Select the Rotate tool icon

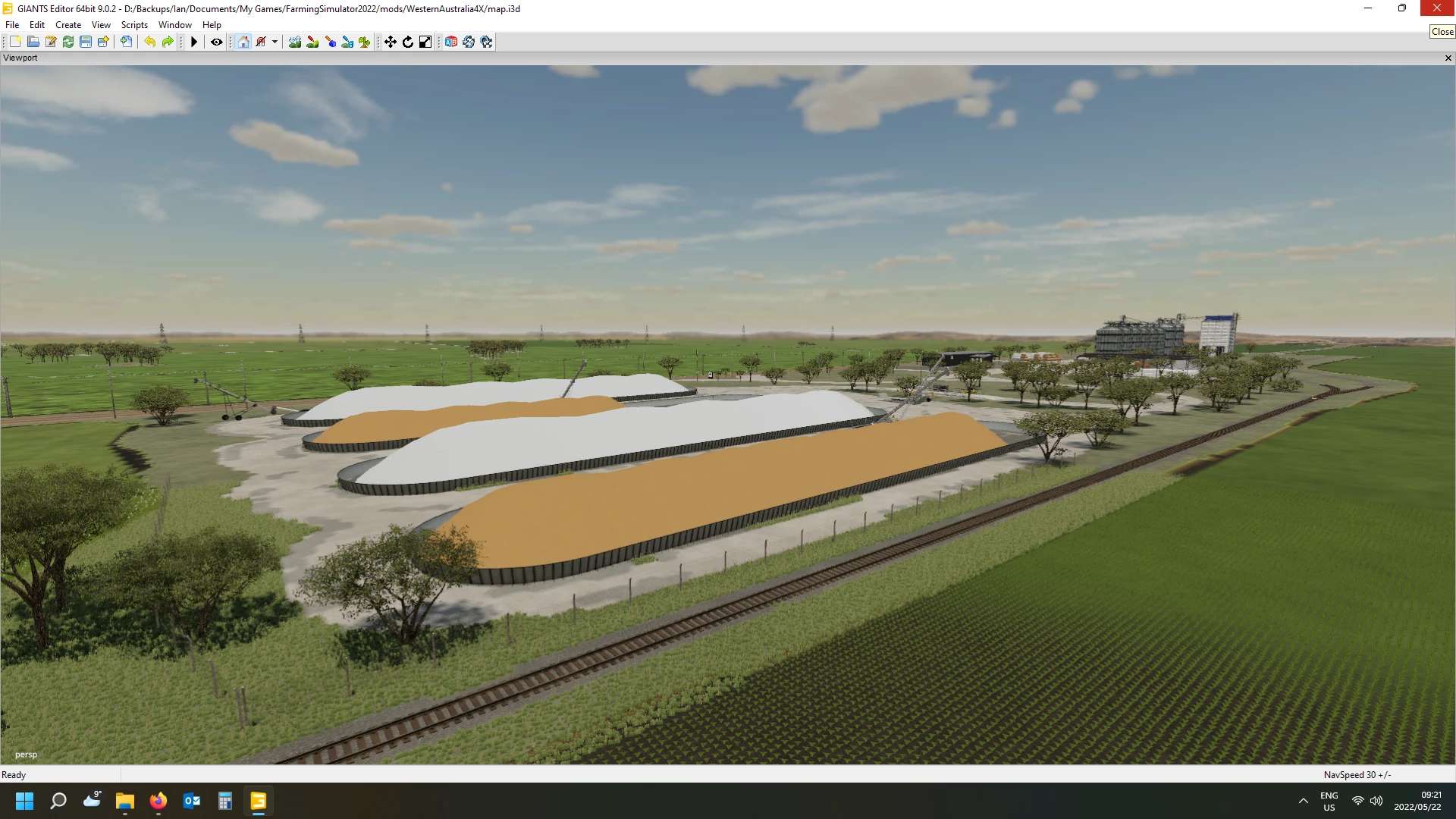408,42
